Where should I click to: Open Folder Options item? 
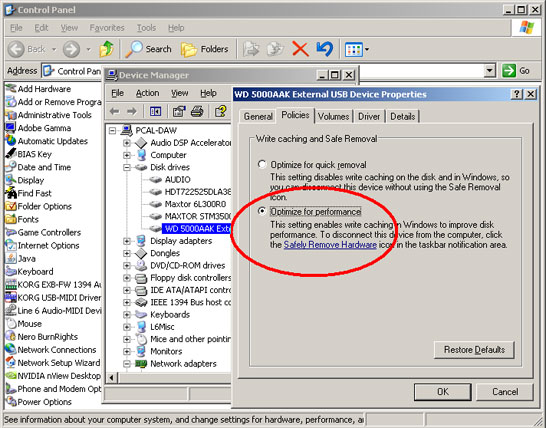click(x=39, y=206)
